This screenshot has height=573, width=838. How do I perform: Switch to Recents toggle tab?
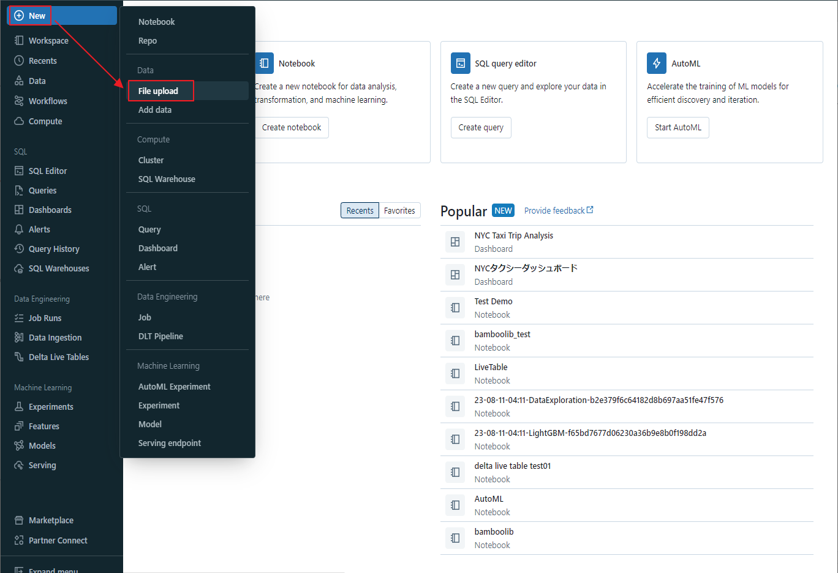coord(360,211)
